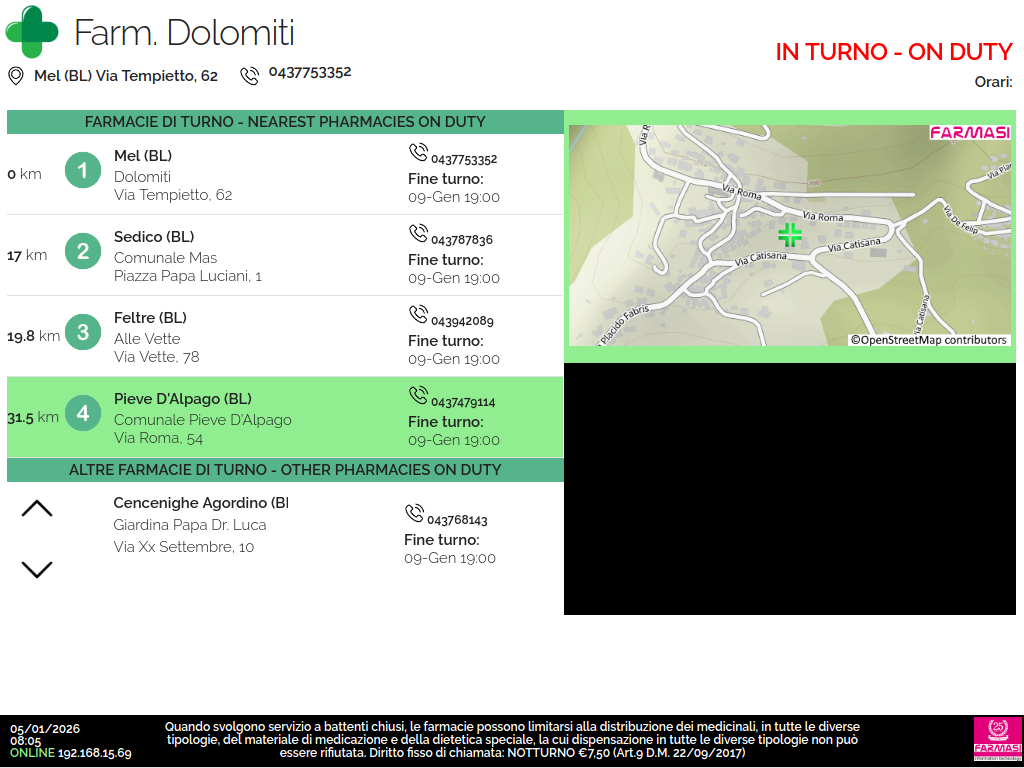Click the Farmasi logo on the map

[x=969, y=133]
